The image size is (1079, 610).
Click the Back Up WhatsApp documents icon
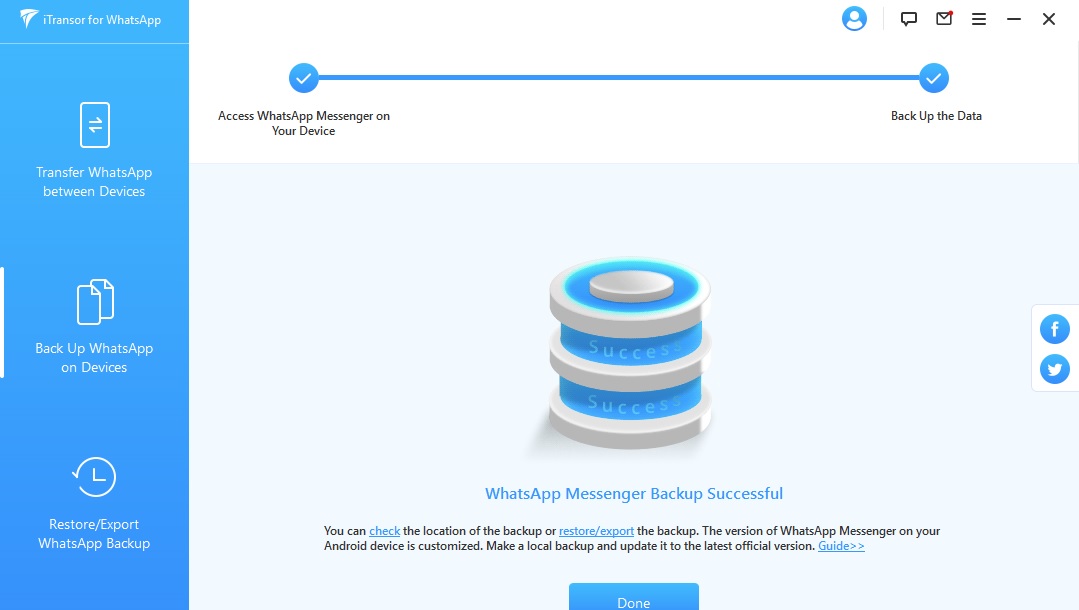pyautogui.click(x=95, y=302)
